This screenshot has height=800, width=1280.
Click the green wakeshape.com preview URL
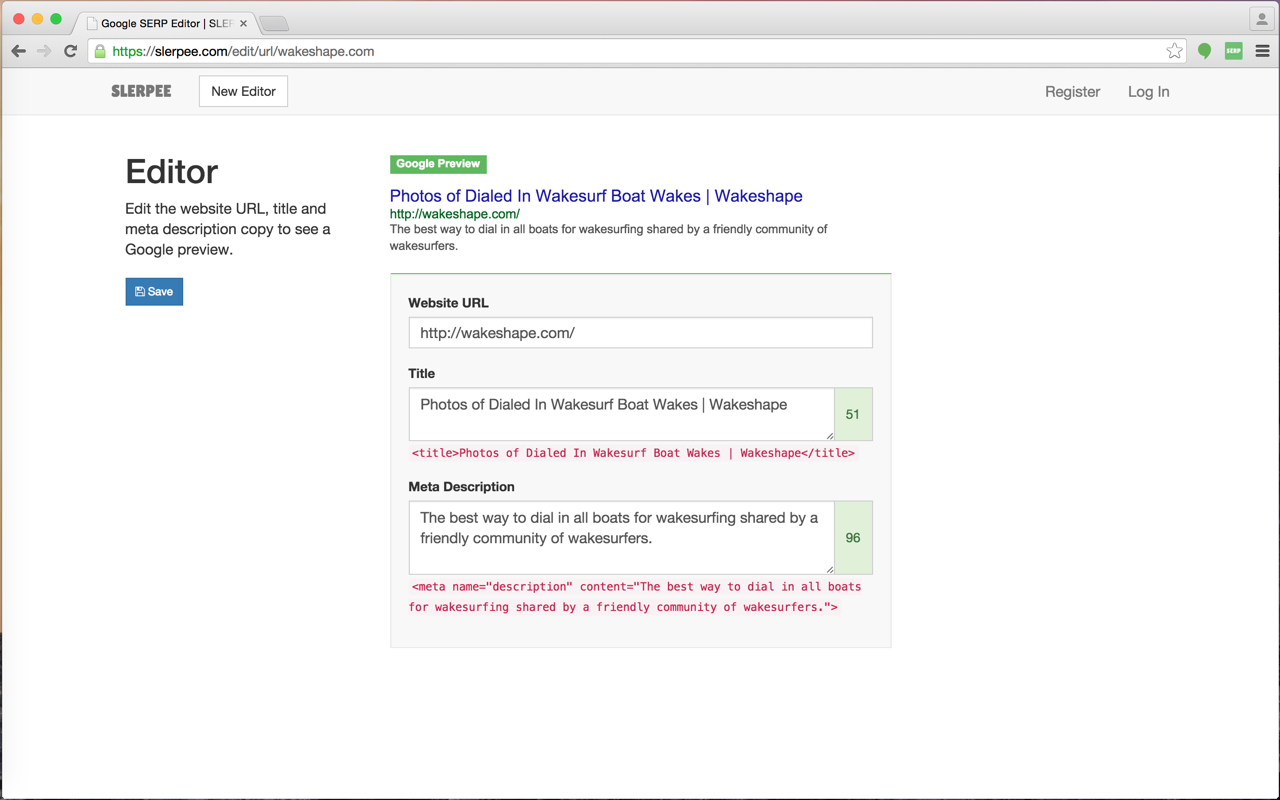click(455, 214)
